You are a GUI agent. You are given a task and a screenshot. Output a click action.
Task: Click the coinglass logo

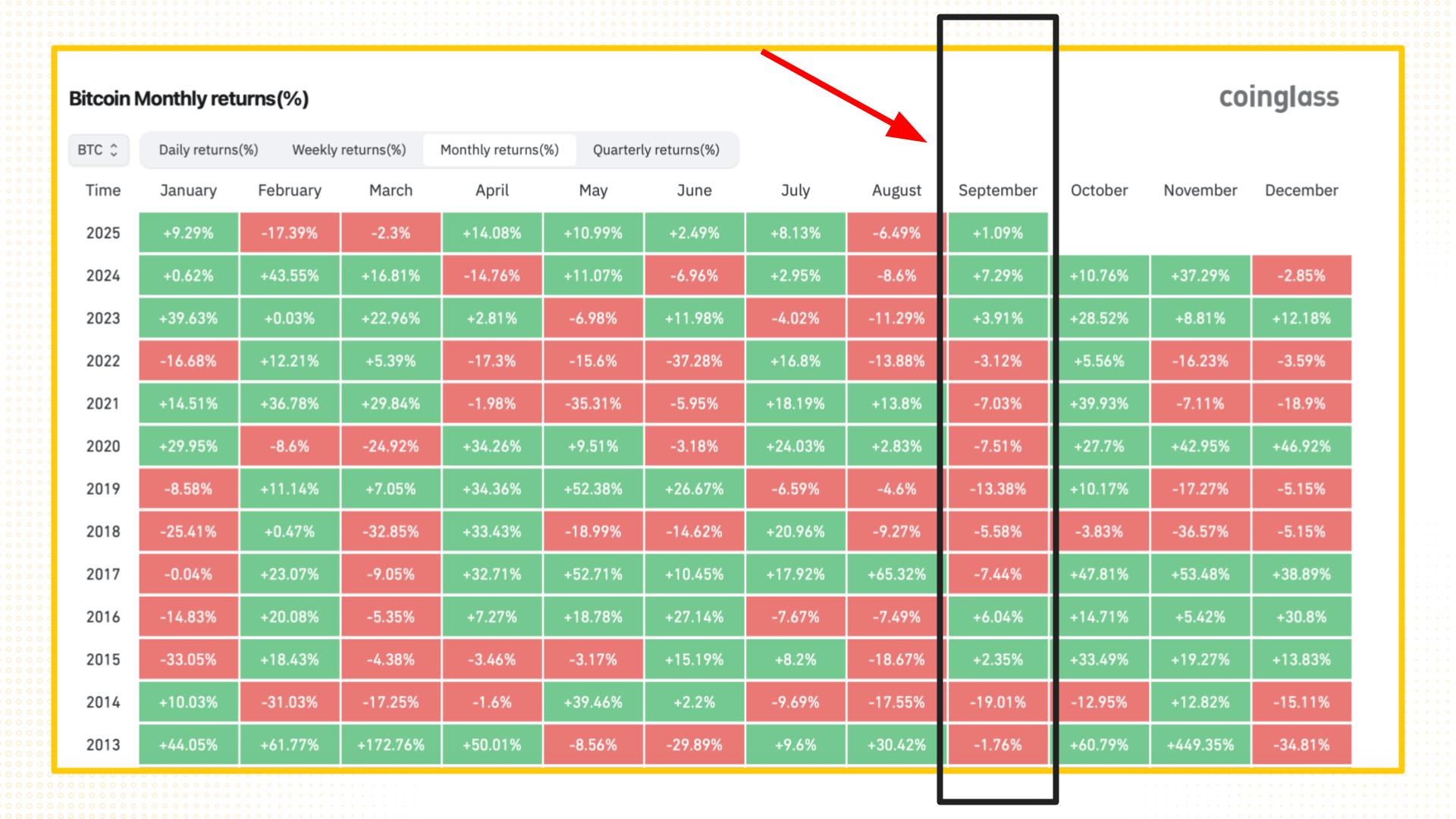(x=1279, y=98)
